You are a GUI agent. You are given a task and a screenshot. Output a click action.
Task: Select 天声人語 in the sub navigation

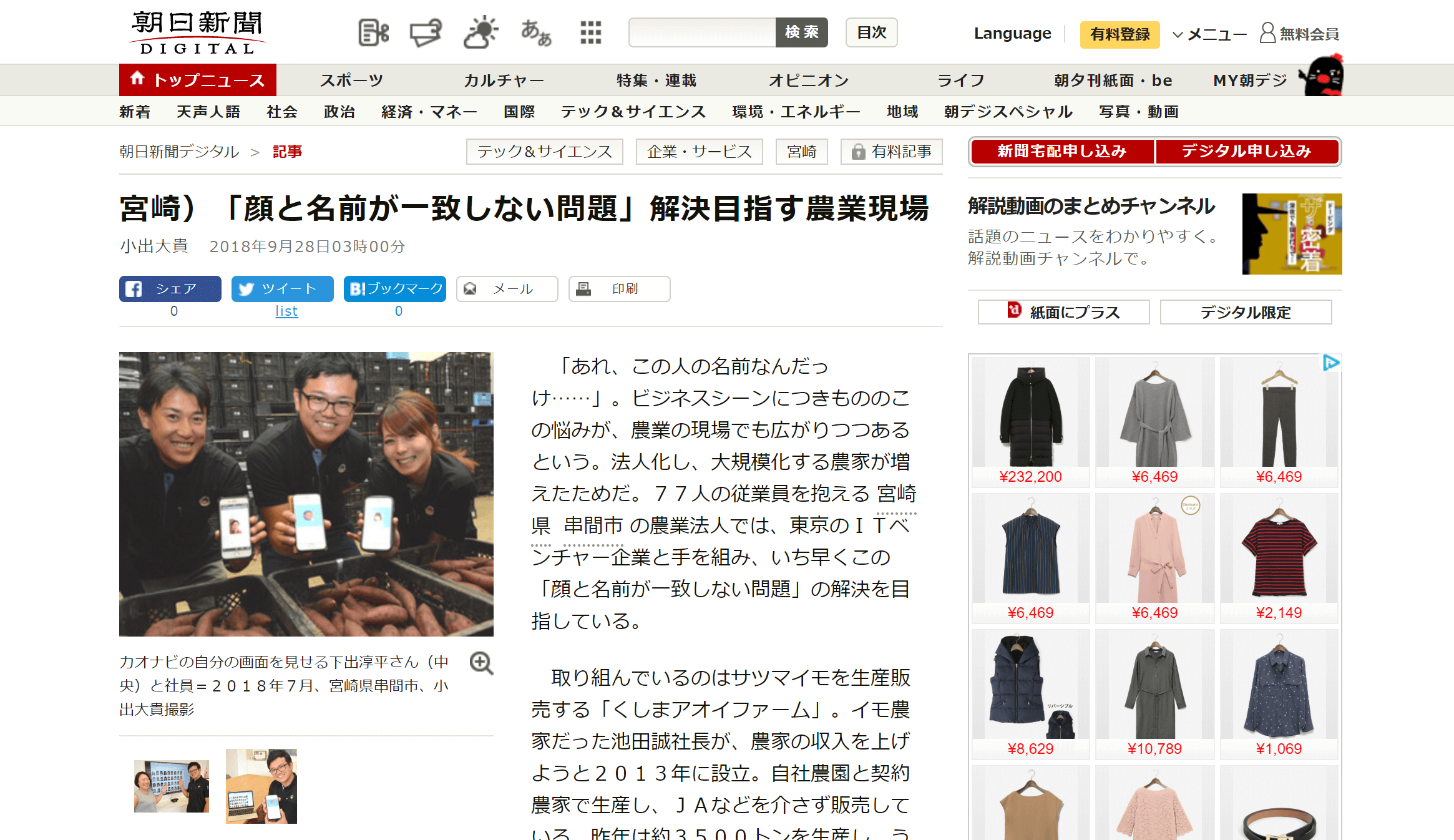(x=208, y=112)
